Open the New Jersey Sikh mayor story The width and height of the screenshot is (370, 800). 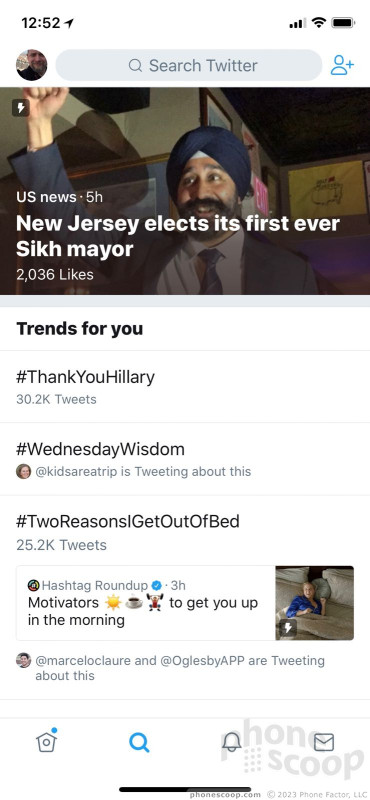coord(185,191)
